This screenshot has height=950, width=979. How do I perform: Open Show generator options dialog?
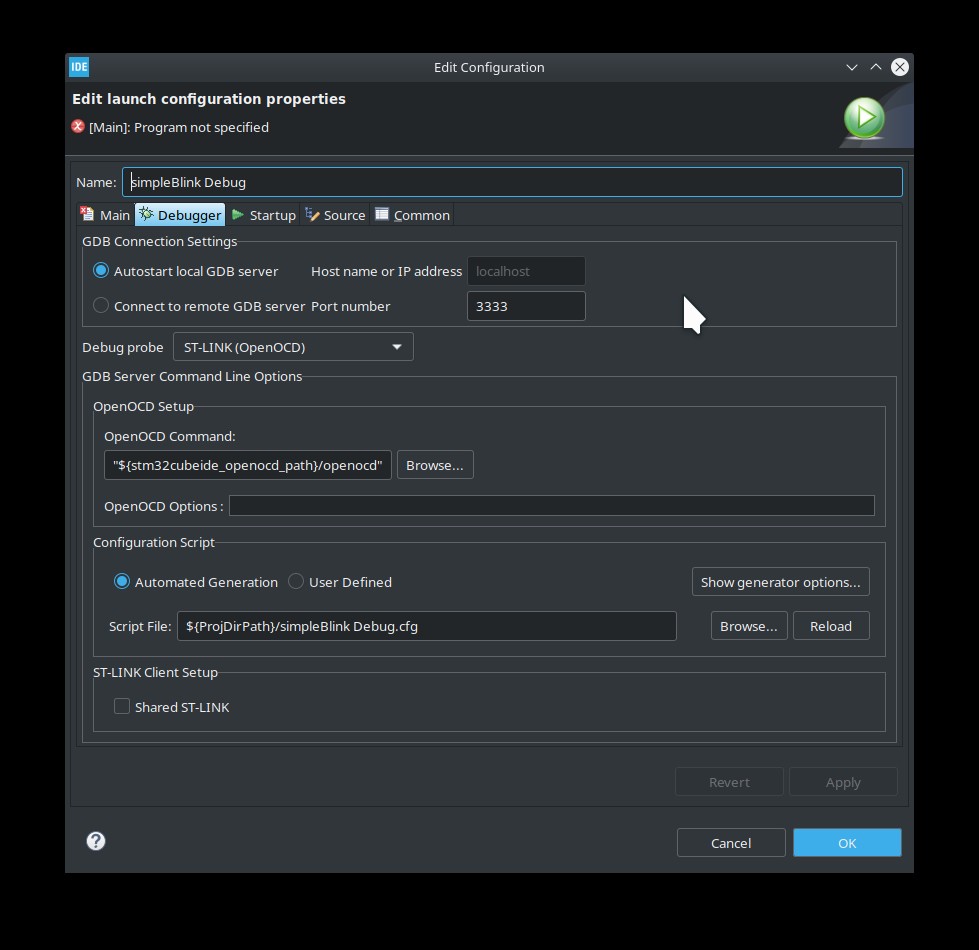780,581
